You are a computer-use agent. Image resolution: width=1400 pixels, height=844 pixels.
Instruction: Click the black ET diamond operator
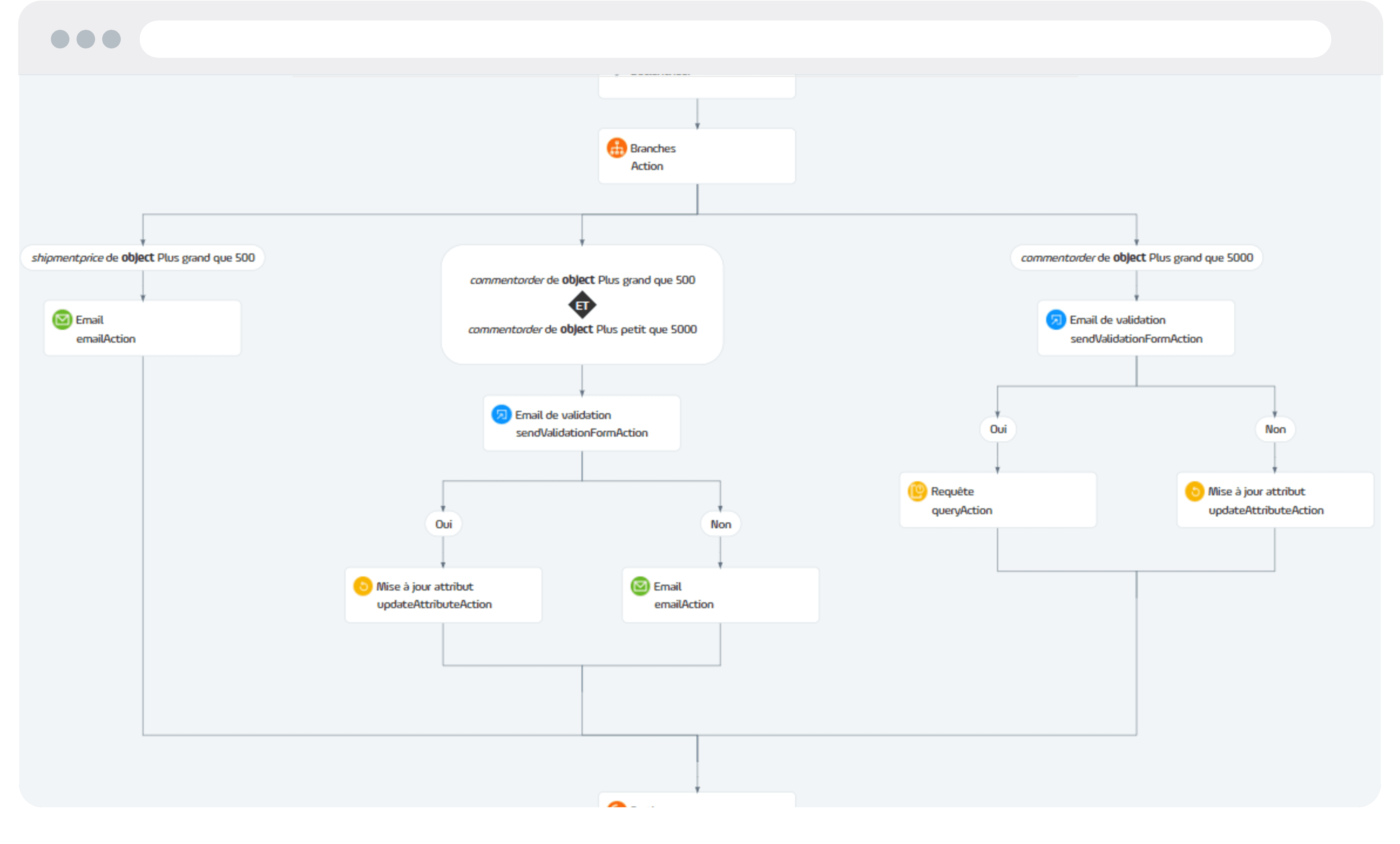[582, 305]
